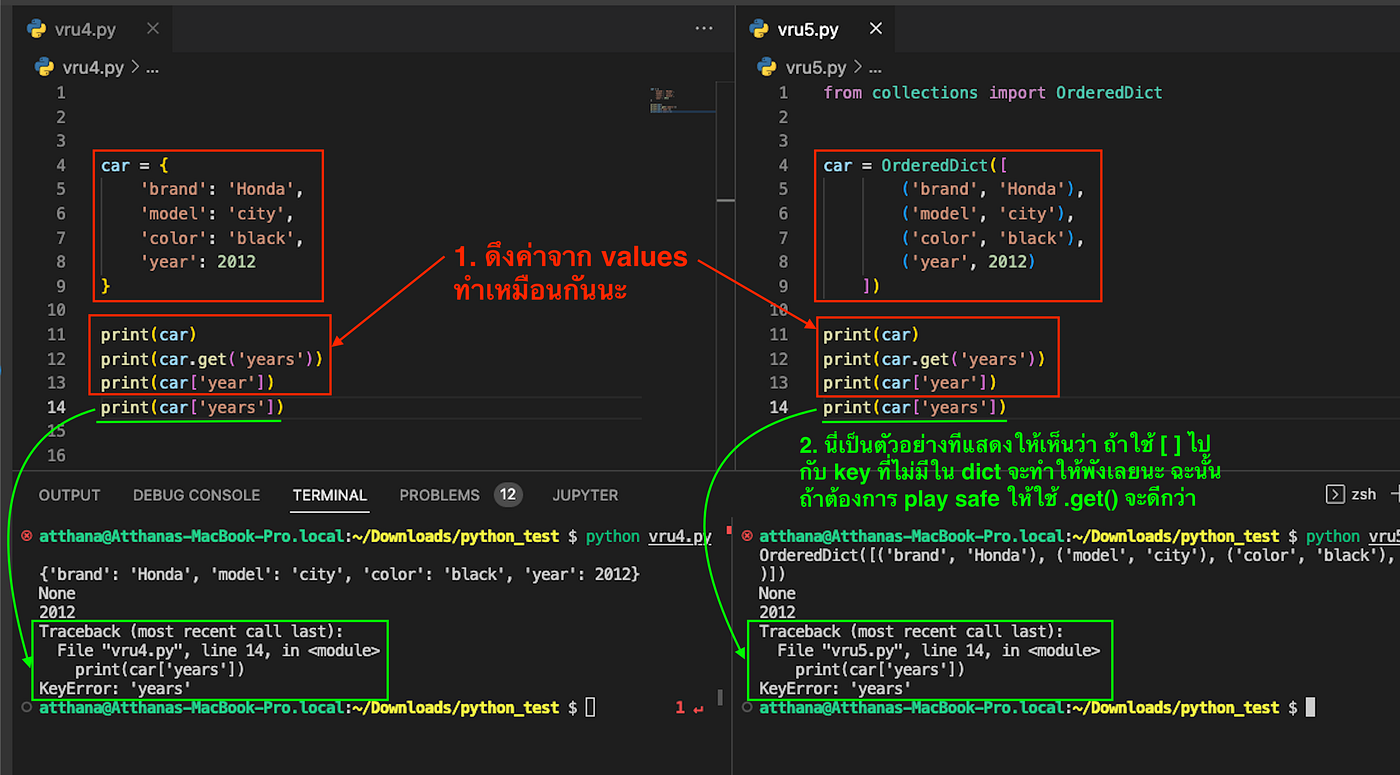
Task: Click underlined vru4.py link in terminal command
Action: point(680,536)
